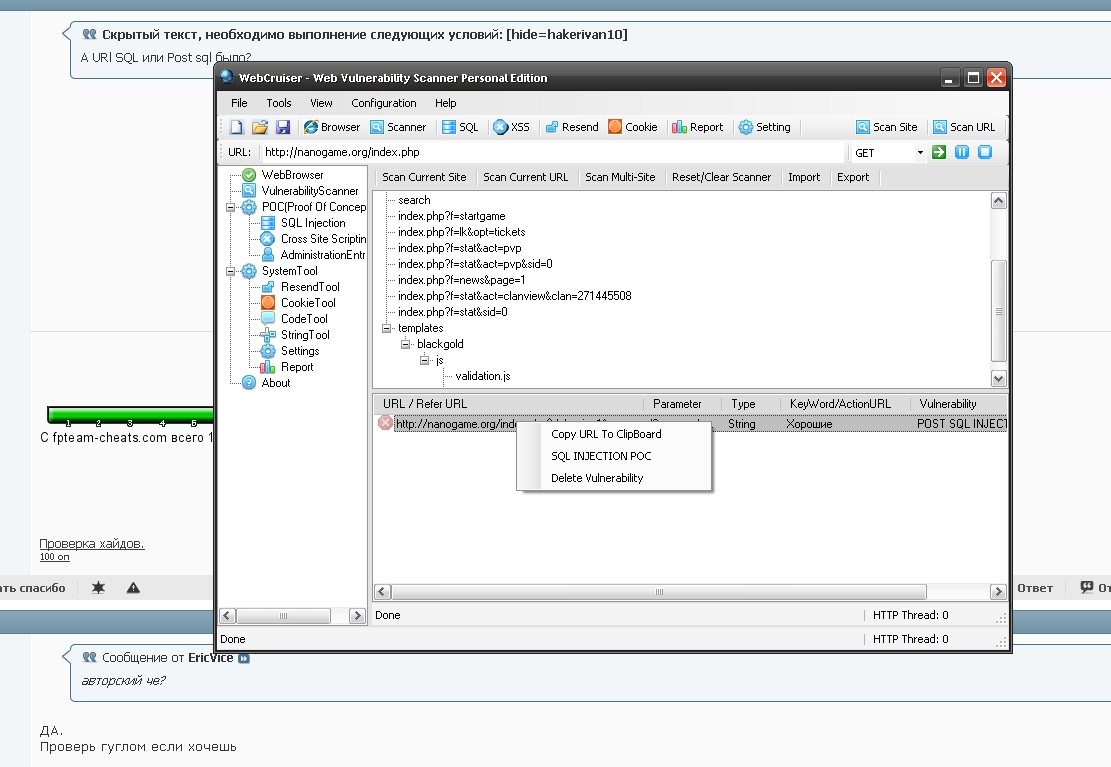
Task: Select the XSS toolbar button
Action: [511, 127]
